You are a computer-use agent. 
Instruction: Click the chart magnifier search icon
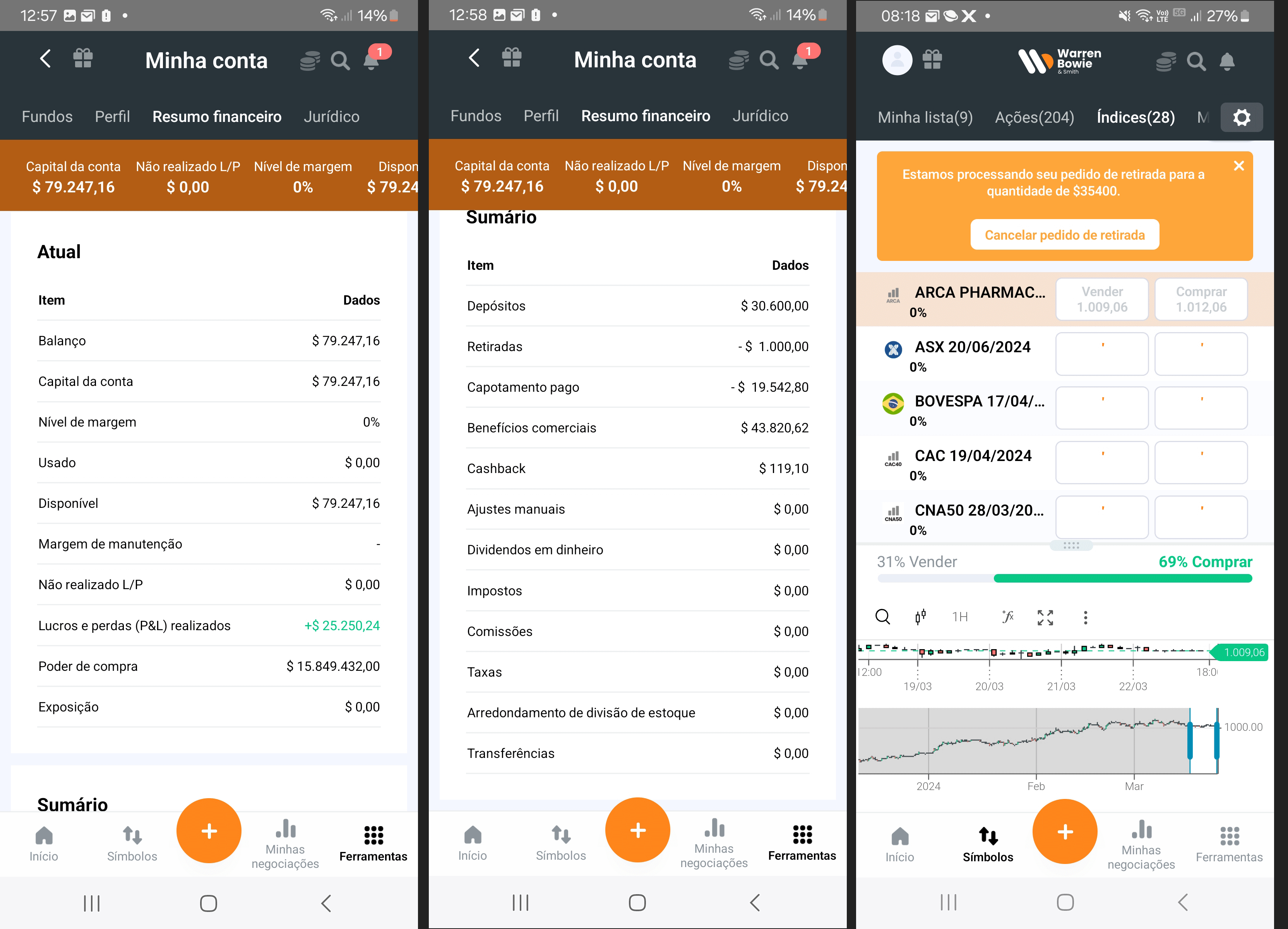pos(882,617)
